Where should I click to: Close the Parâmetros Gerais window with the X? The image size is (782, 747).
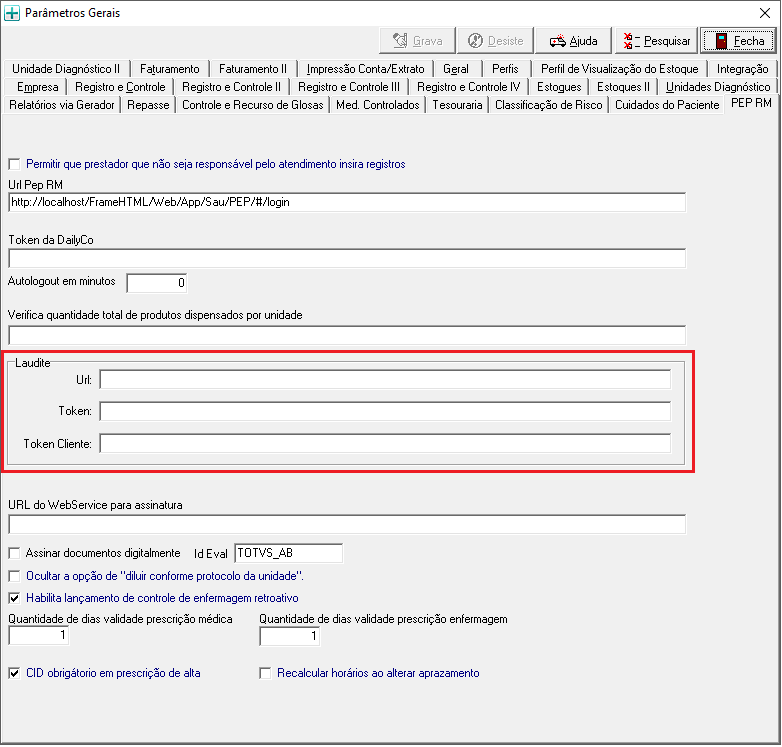(765, 13)
